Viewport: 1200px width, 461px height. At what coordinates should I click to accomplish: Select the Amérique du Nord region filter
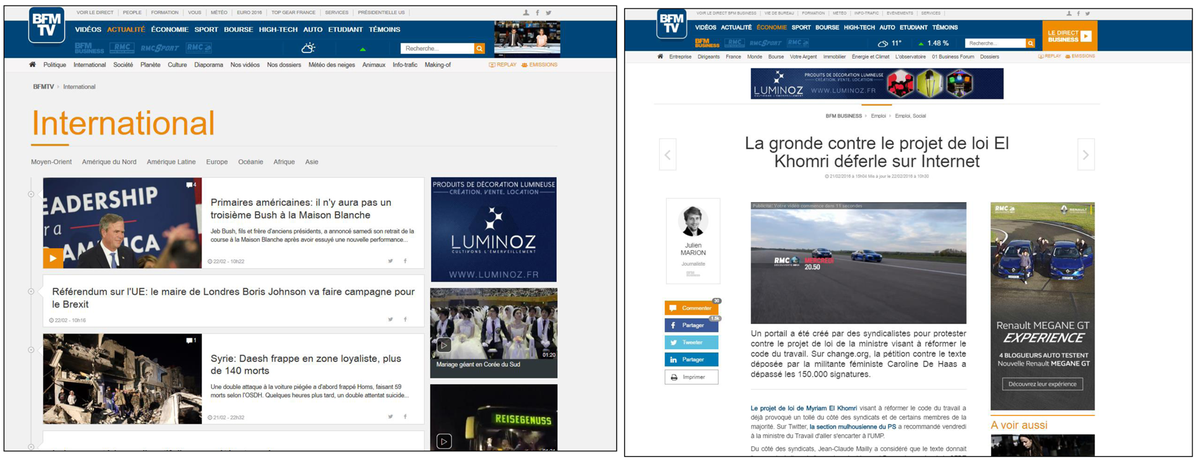(111, 161)
